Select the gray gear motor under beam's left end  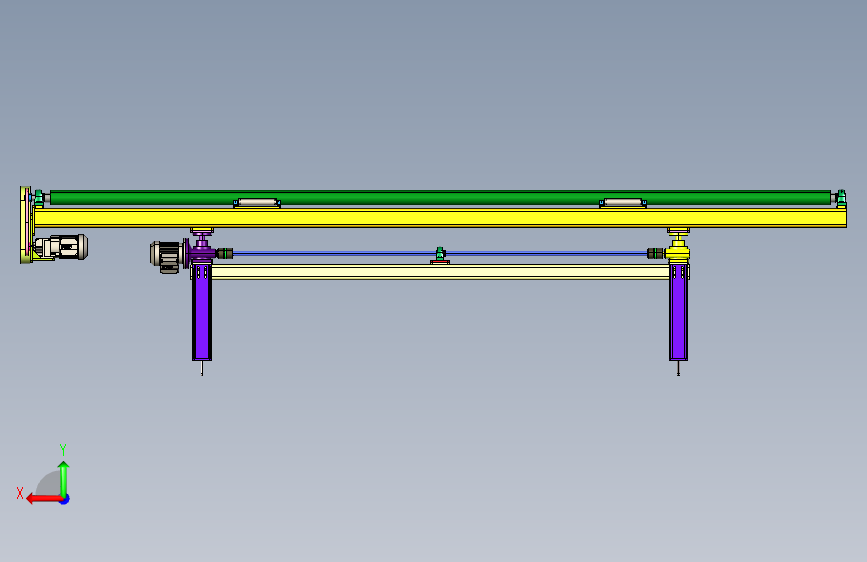tap(61, 247)
